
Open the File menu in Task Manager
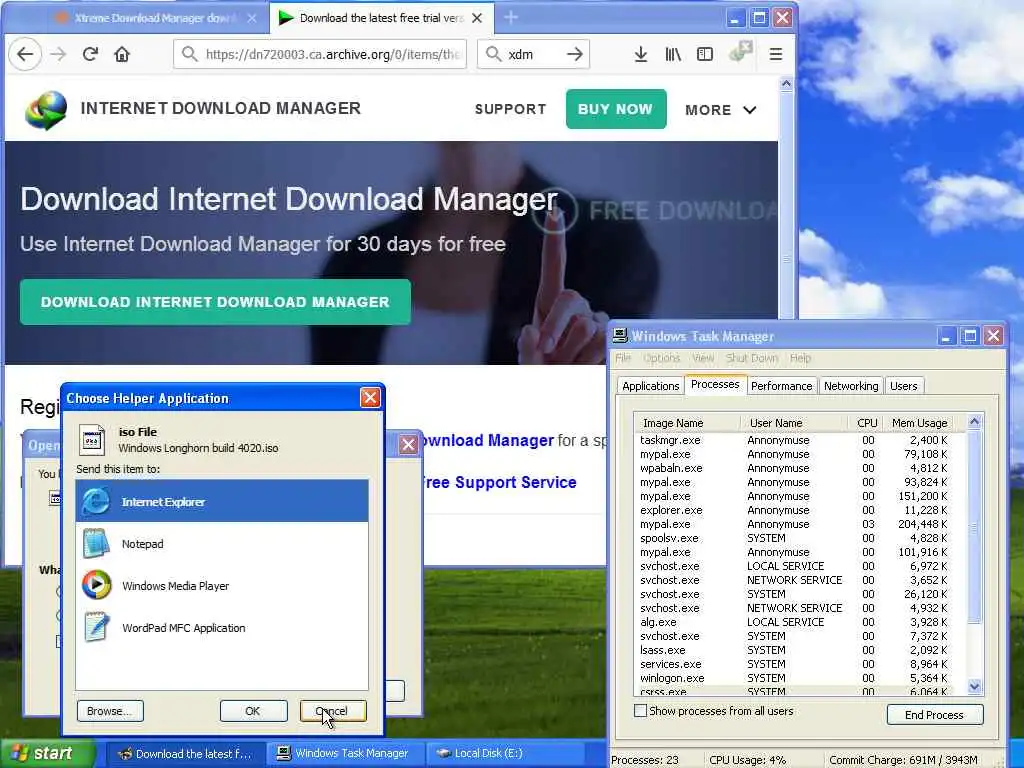[623, 358]
